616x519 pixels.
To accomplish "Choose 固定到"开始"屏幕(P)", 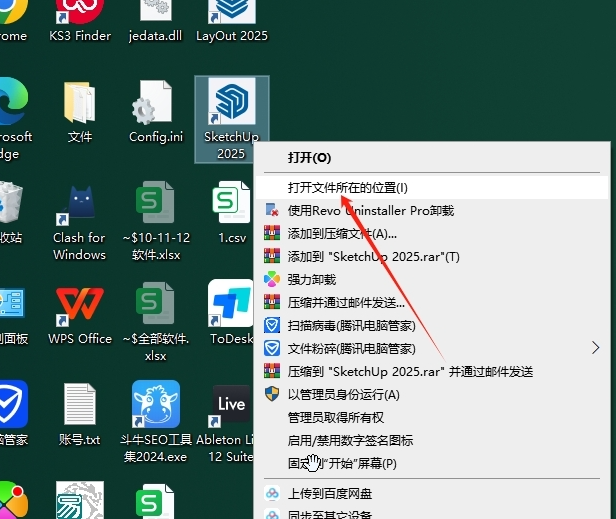I will [431, 464].
